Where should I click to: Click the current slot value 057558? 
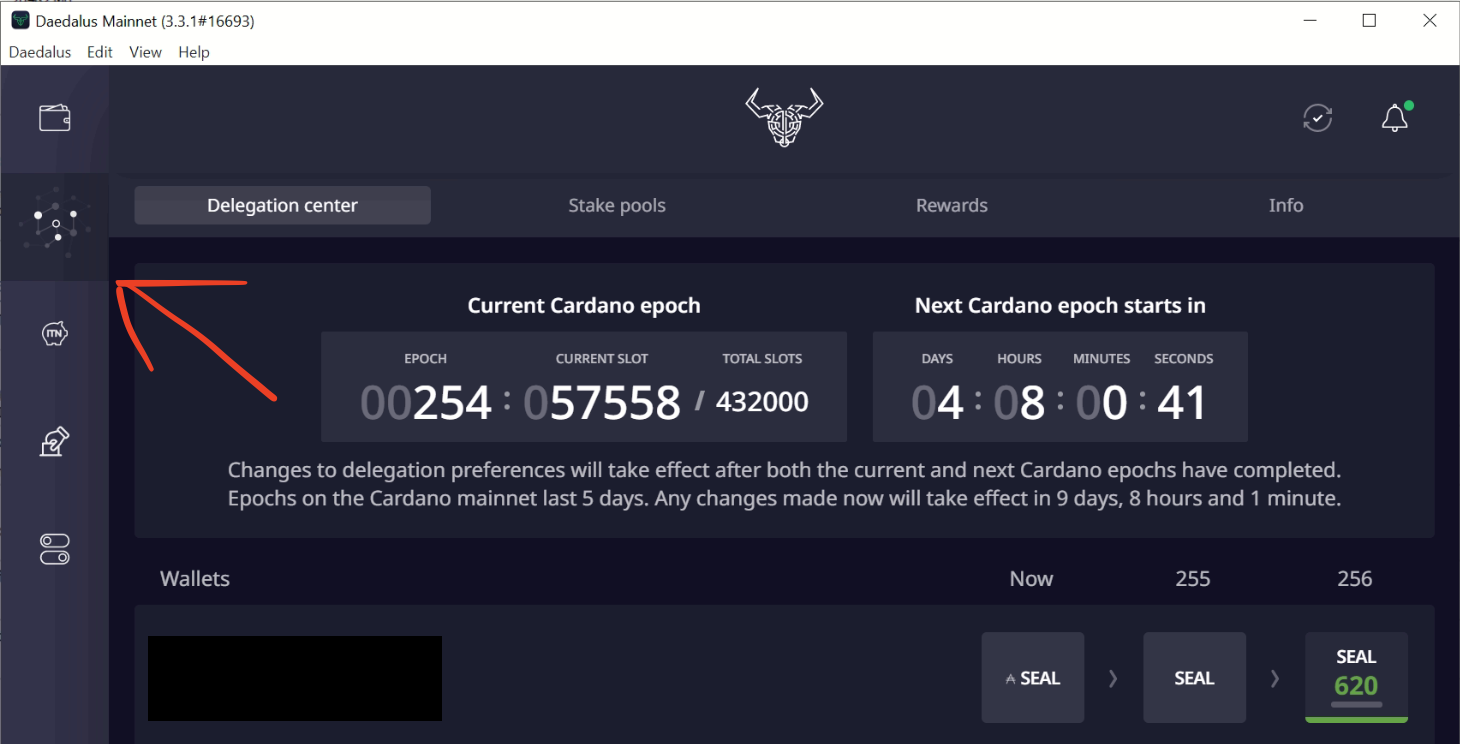coord(602,403)
